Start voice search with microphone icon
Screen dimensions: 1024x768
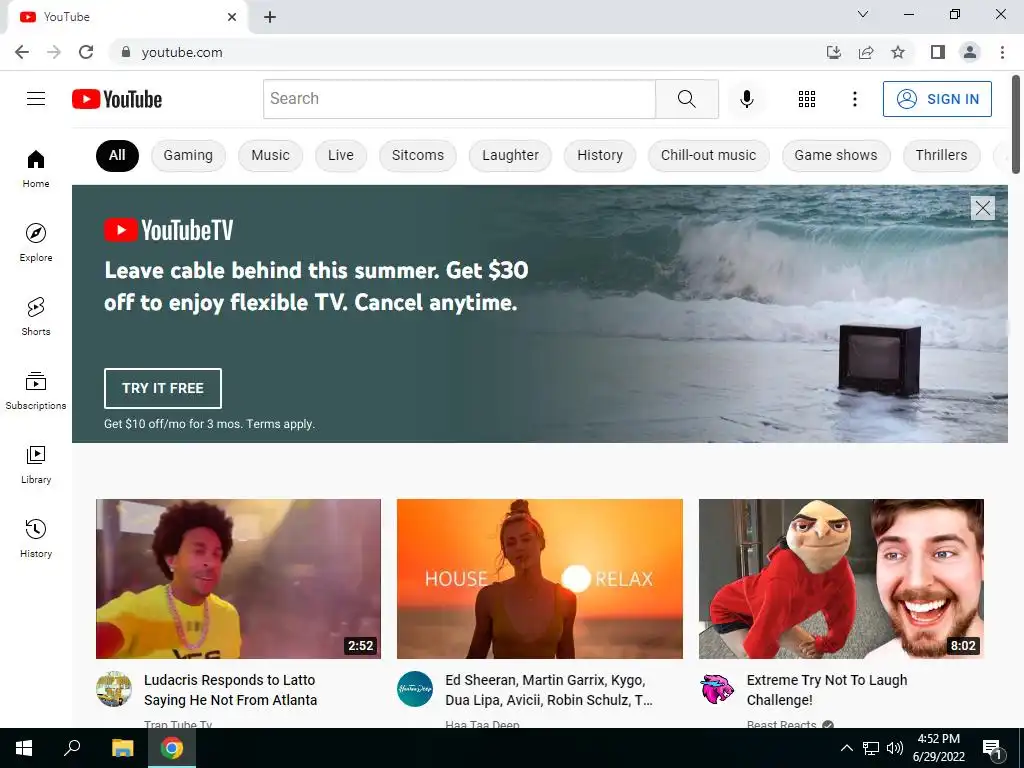tap(746, 99)
